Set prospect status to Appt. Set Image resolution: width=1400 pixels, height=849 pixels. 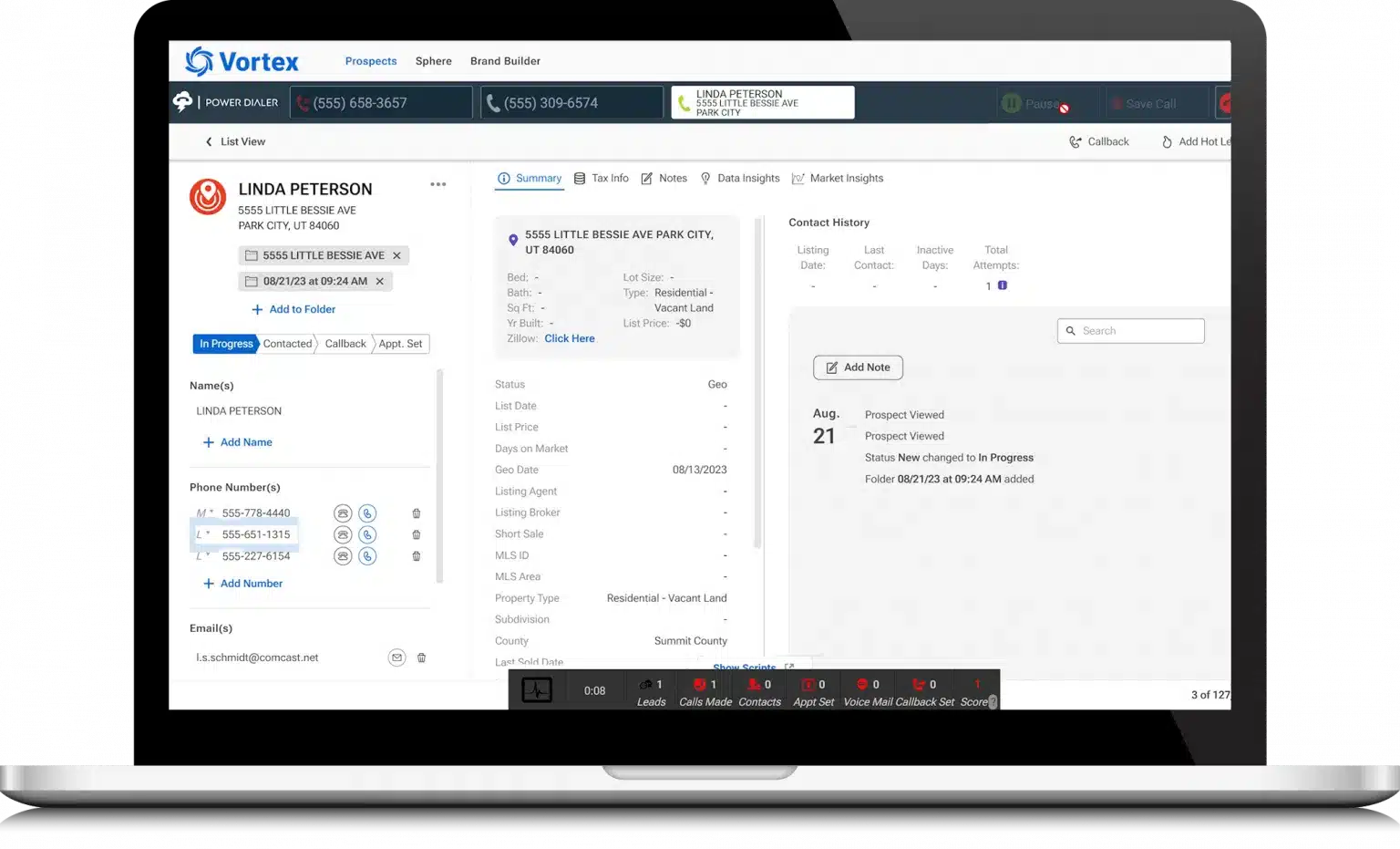click(x=400, y=344)
